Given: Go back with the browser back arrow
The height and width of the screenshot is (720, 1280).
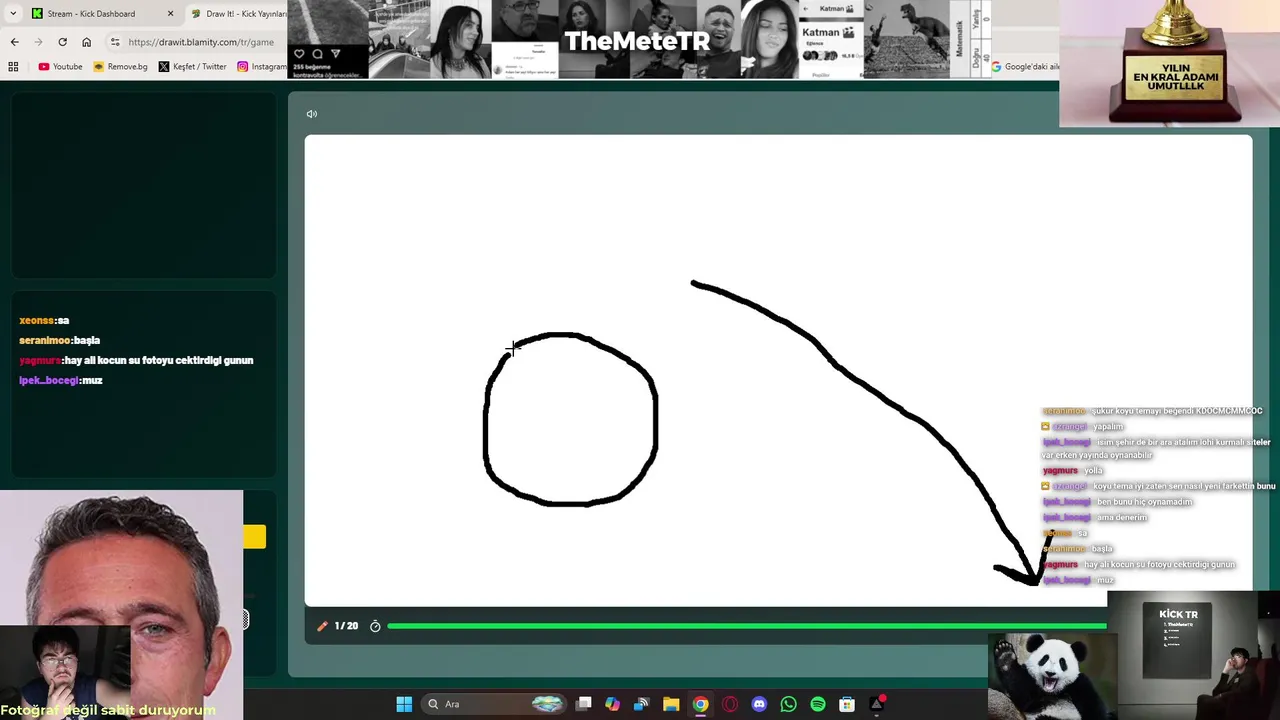Looking at the screenshot, I should pos(14,42).
